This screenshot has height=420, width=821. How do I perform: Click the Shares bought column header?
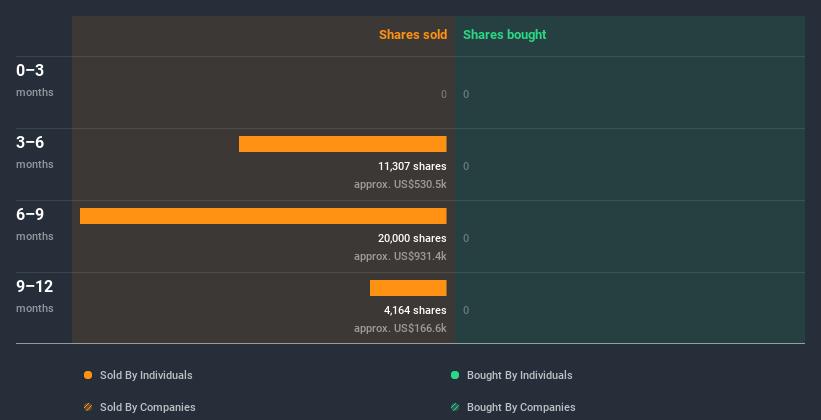click(x=505, y=35)
